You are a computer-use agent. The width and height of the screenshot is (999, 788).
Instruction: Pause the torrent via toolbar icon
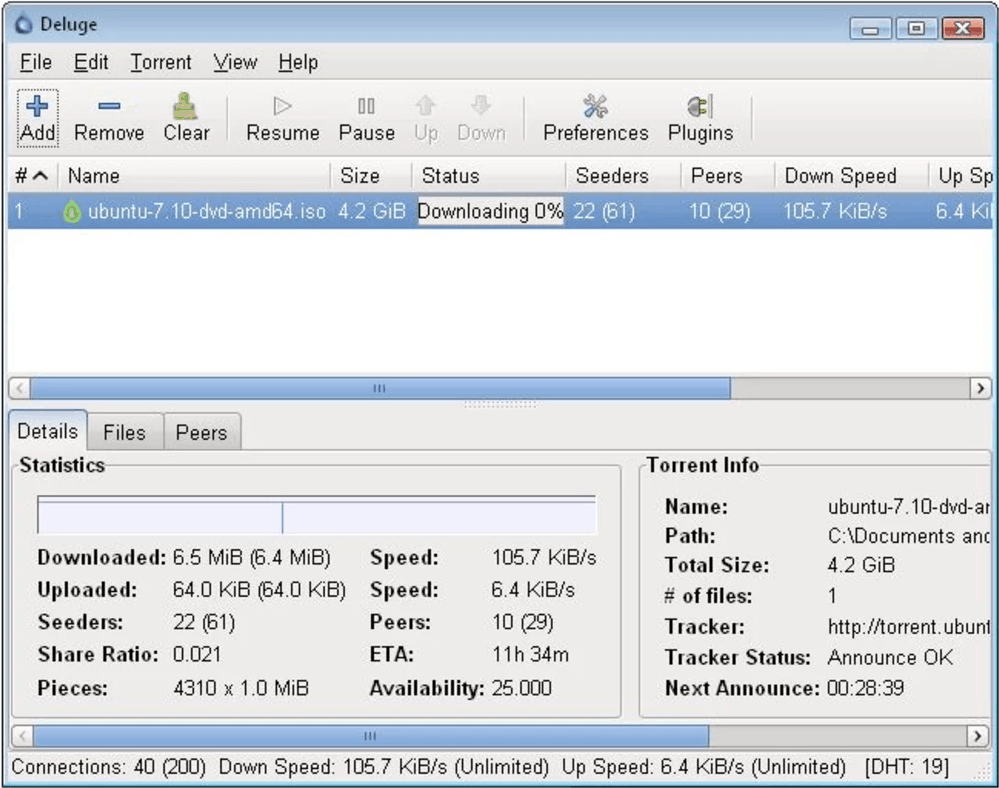(x=365, y=115)
